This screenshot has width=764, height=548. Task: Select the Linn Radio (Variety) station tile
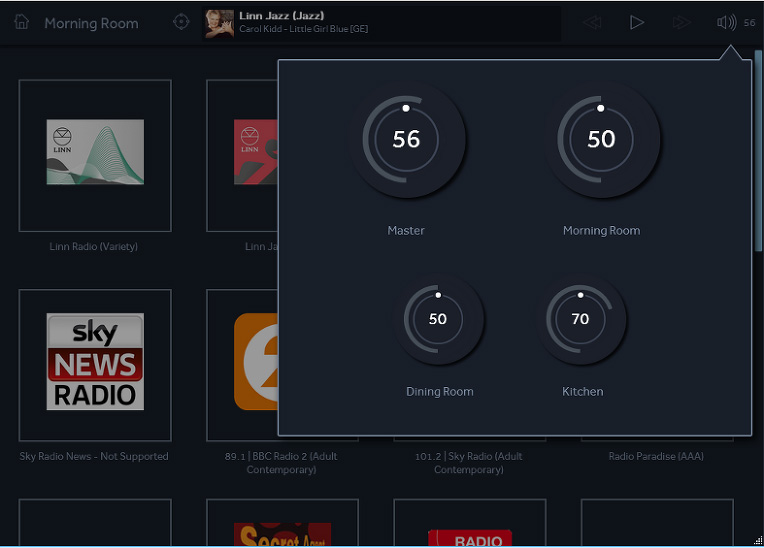pyautogui.click(x=95, y=155)
